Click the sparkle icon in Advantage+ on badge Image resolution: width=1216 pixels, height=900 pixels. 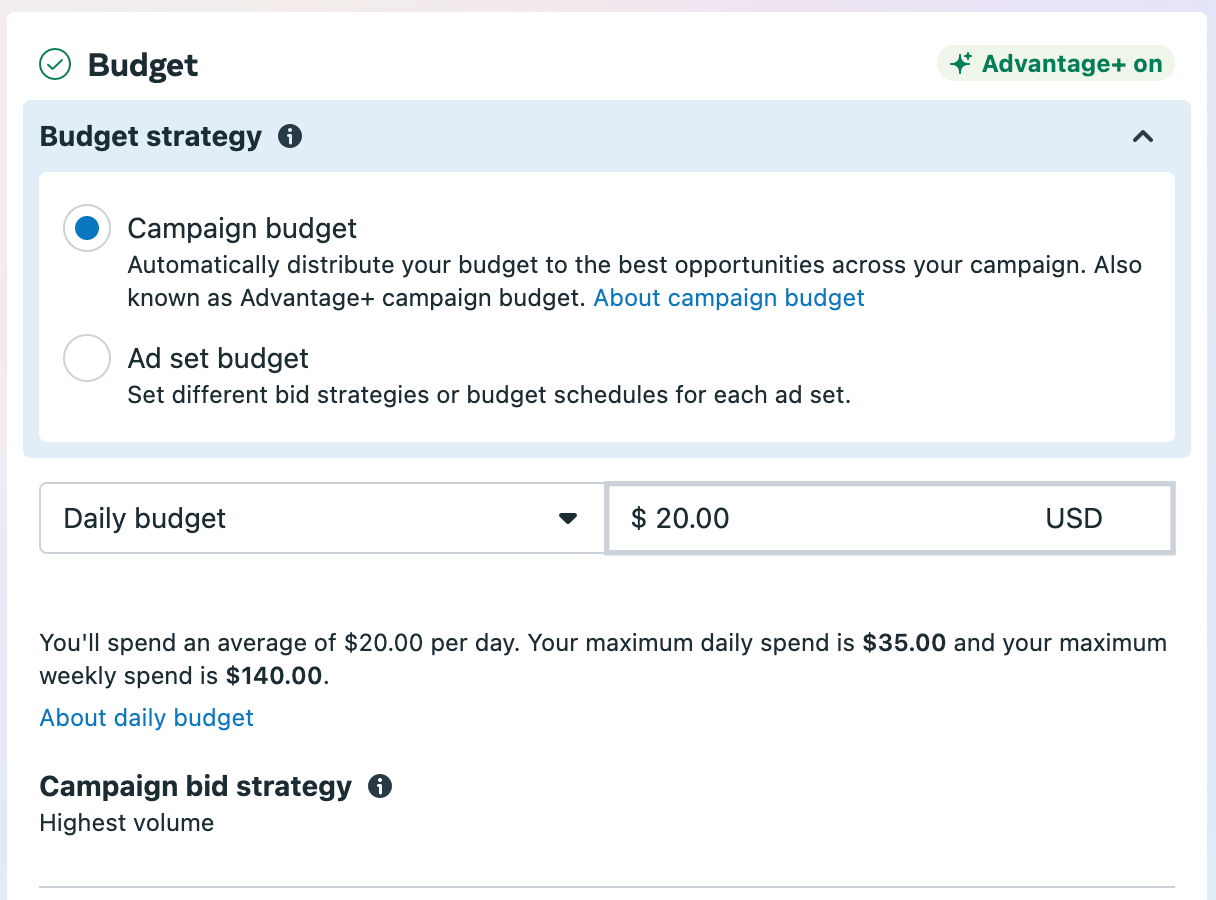(x=961, y=64)
